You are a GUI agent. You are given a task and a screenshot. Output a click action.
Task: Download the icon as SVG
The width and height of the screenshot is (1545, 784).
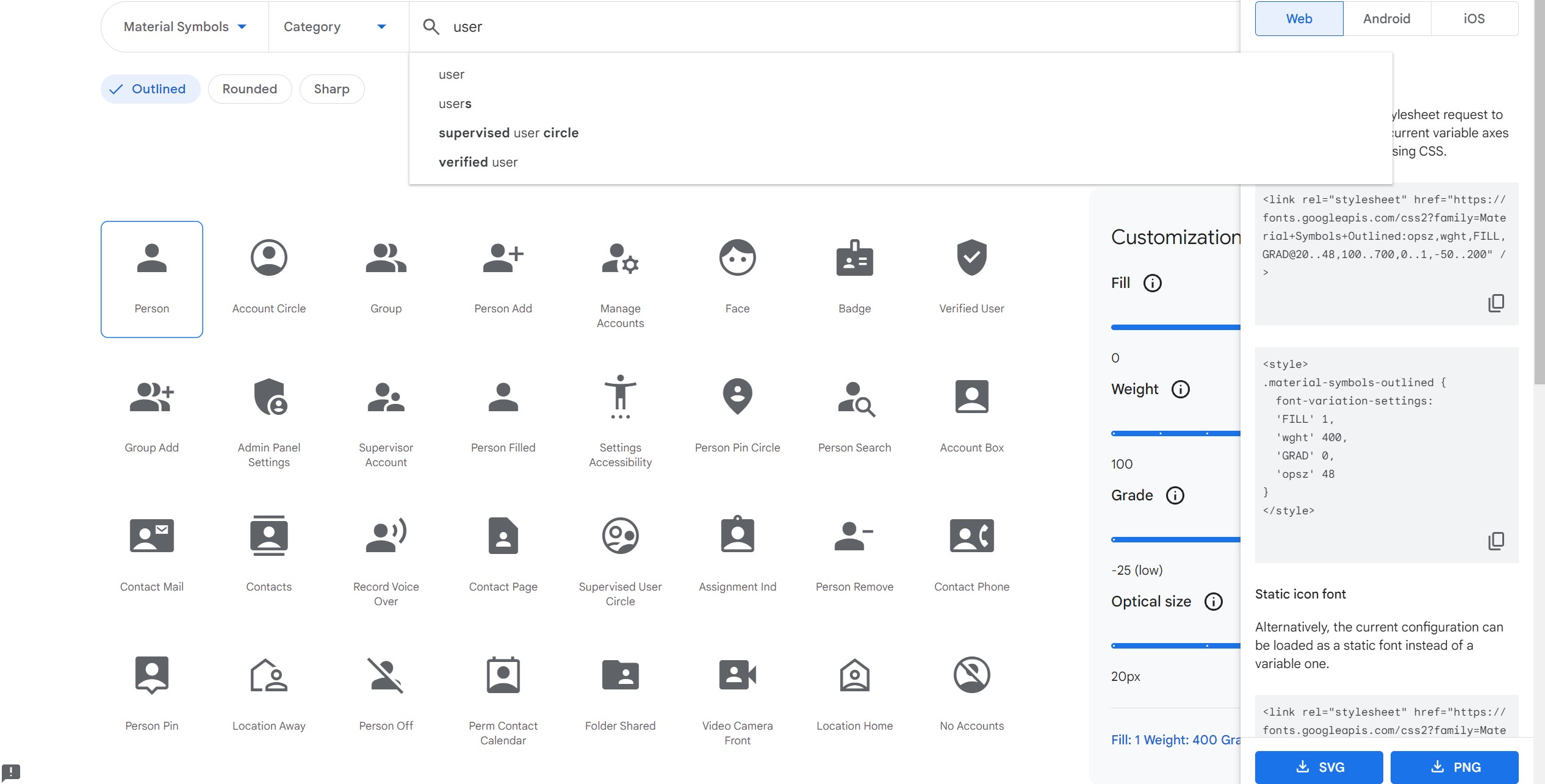1319,767
